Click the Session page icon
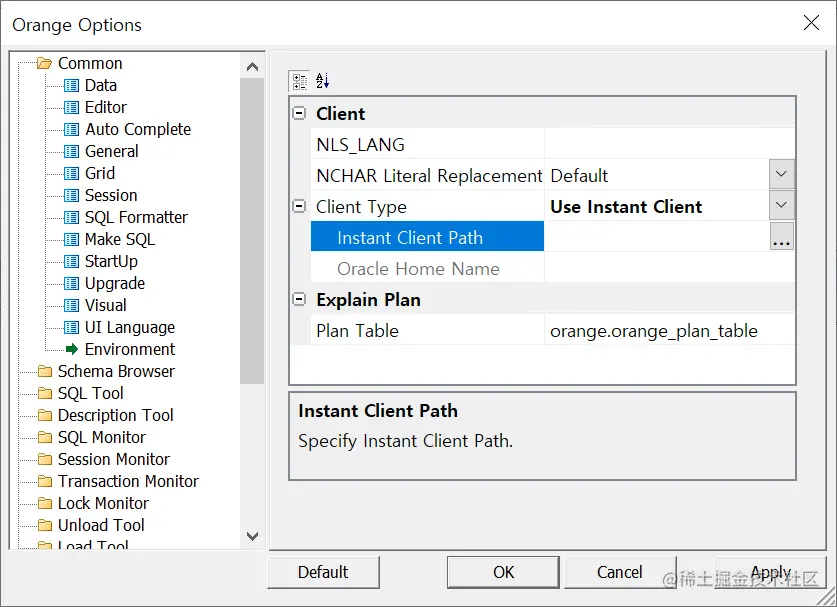The width and height of the screenshot is (837, 607). [x=72, y=195]
